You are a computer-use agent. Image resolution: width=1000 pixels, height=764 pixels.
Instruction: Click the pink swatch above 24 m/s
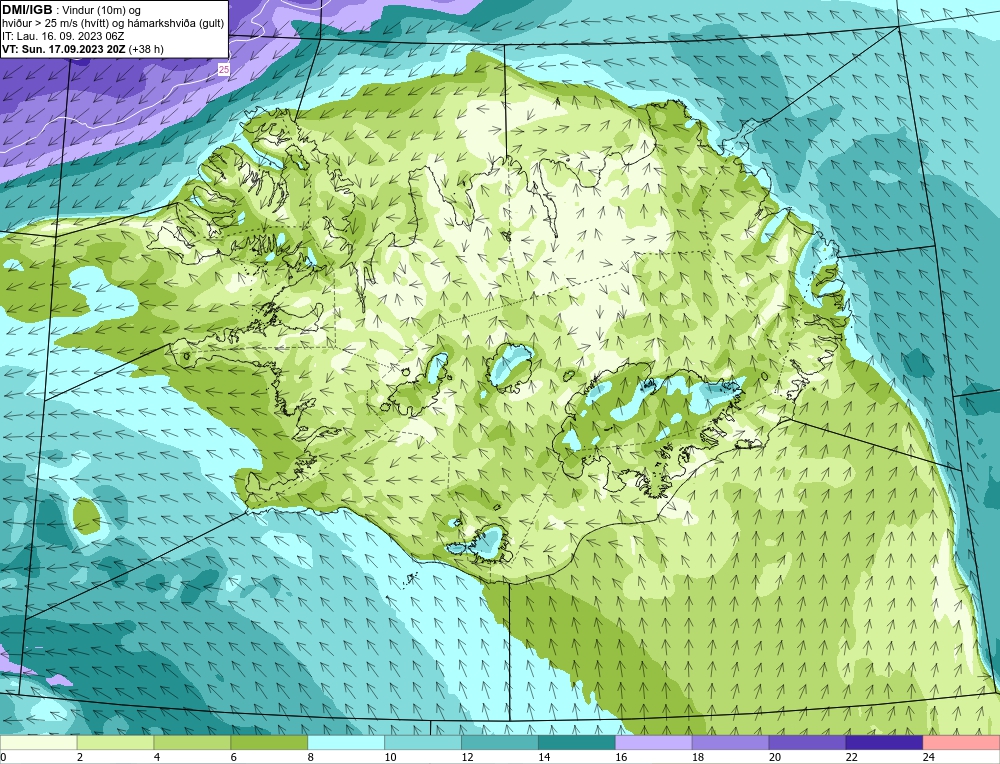pos(961,743)
